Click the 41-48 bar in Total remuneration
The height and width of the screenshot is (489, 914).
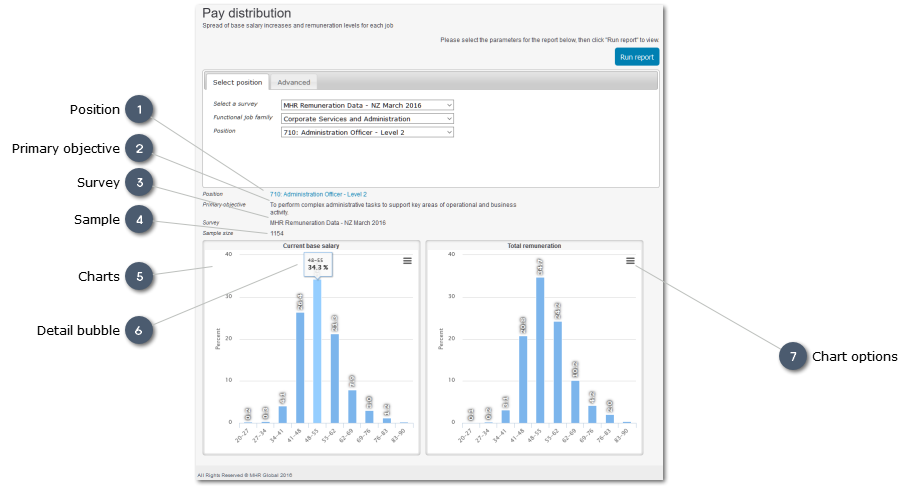(523, 379)
